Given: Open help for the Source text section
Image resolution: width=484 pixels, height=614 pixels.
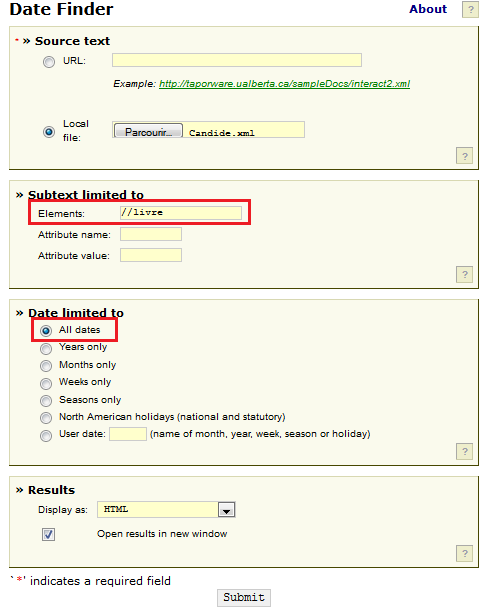Looking at the screenshot, I should coord(464,156).
